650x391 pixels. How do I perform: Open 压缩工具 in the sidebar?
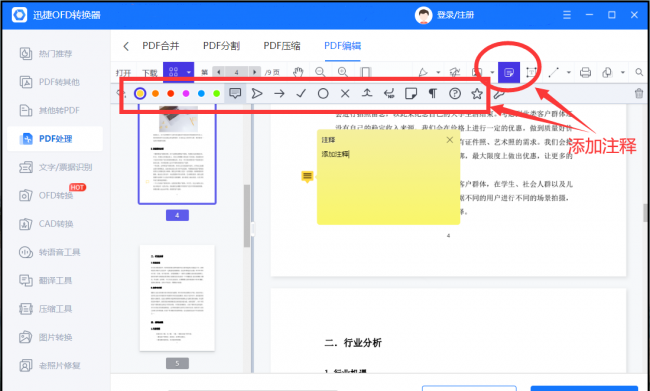pyautogui.click(x=55, y=309)
